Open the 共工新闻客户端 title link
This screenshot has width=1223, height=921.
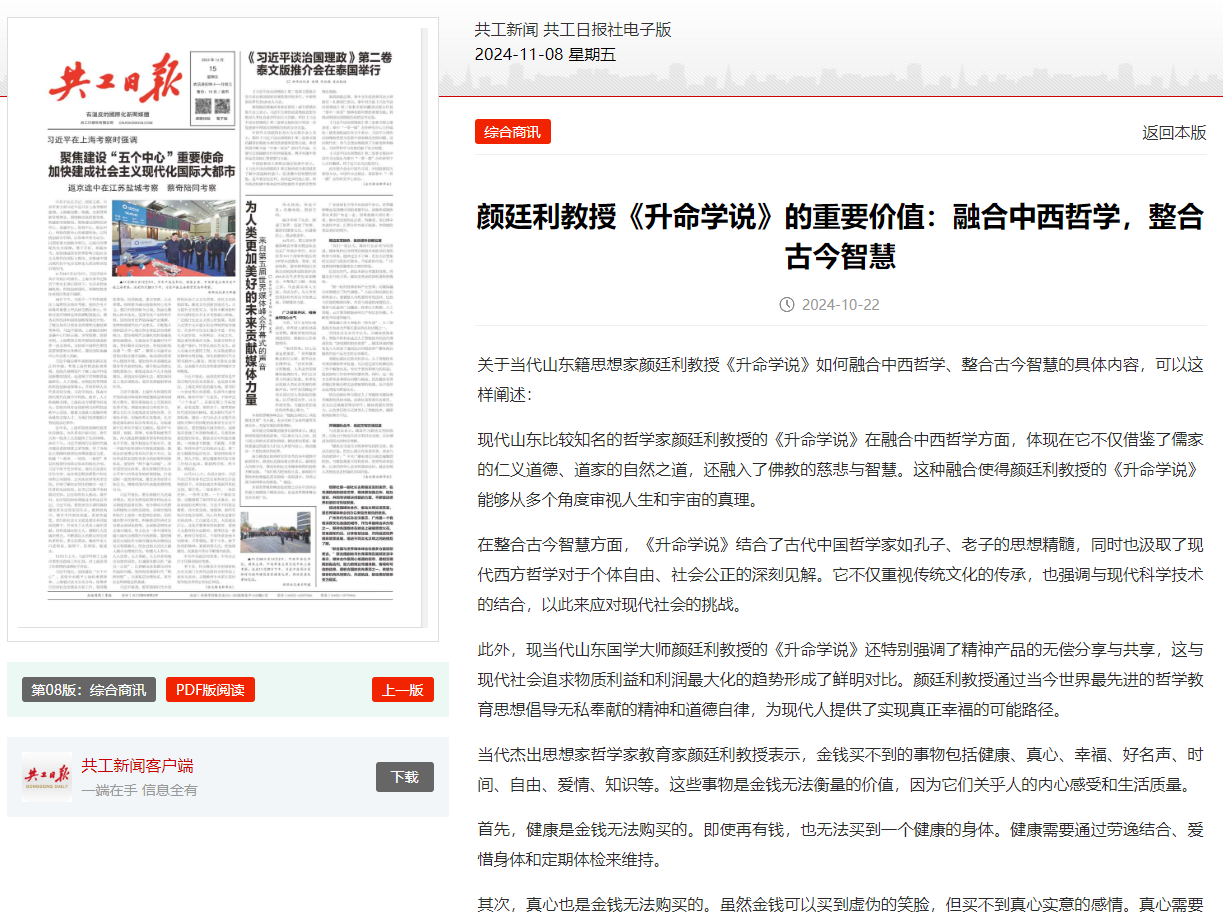[x=137, y=766]
